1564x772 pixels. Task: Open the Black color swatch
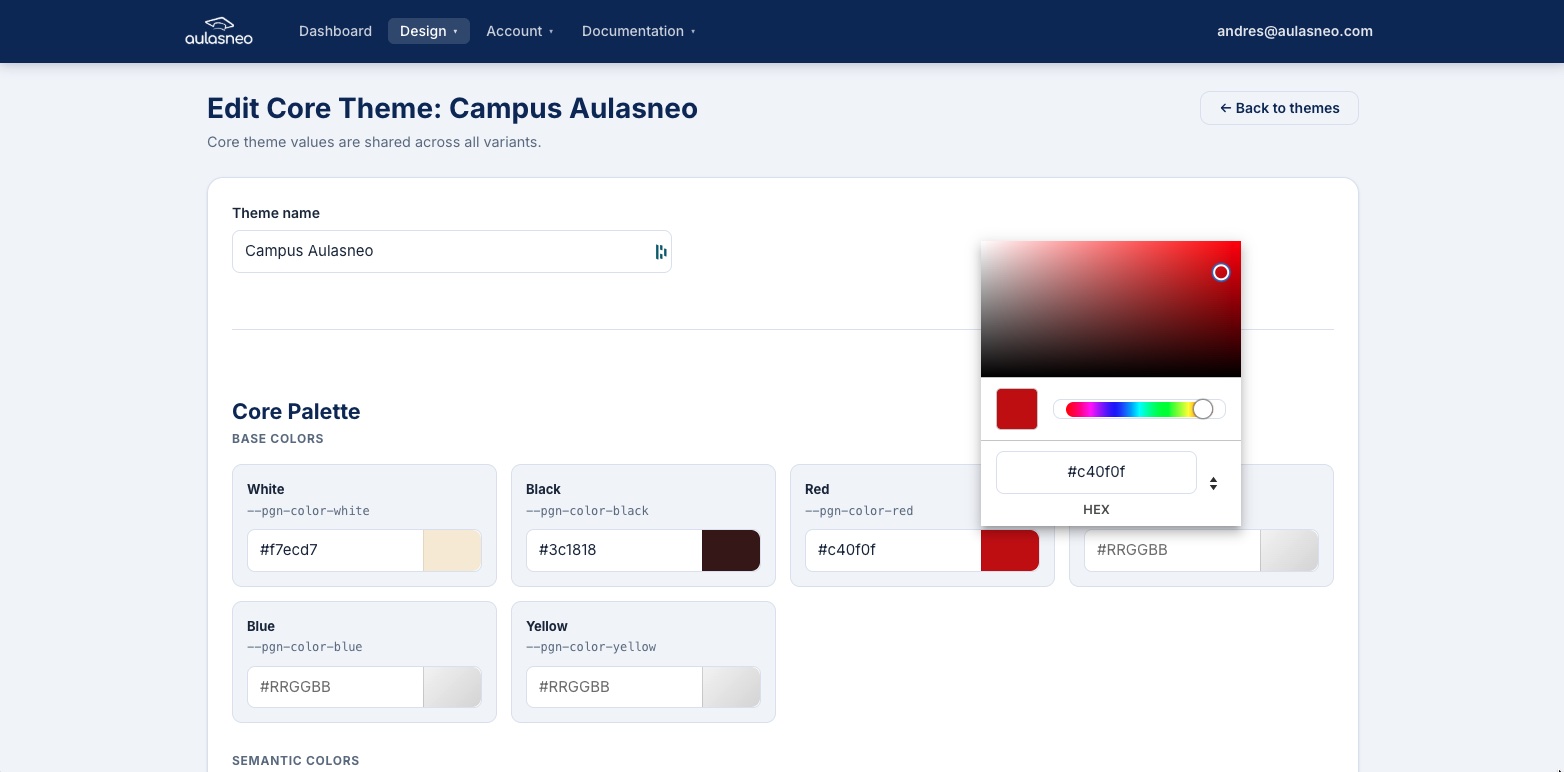(731, 550)
